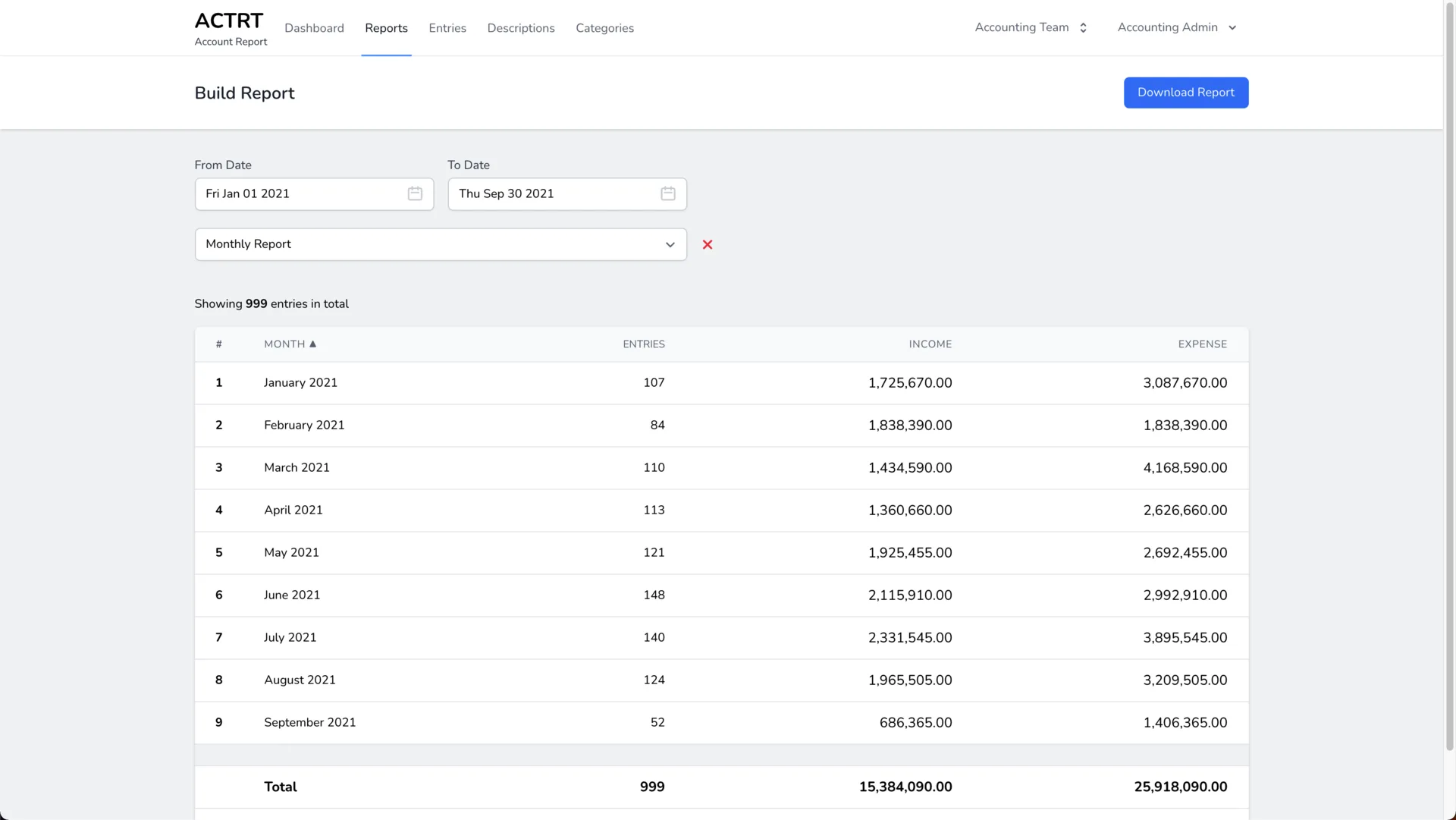The height and width of the screenshot is (820, 1456).
Task: Sort by the INCOME column header
Action: 930,344
